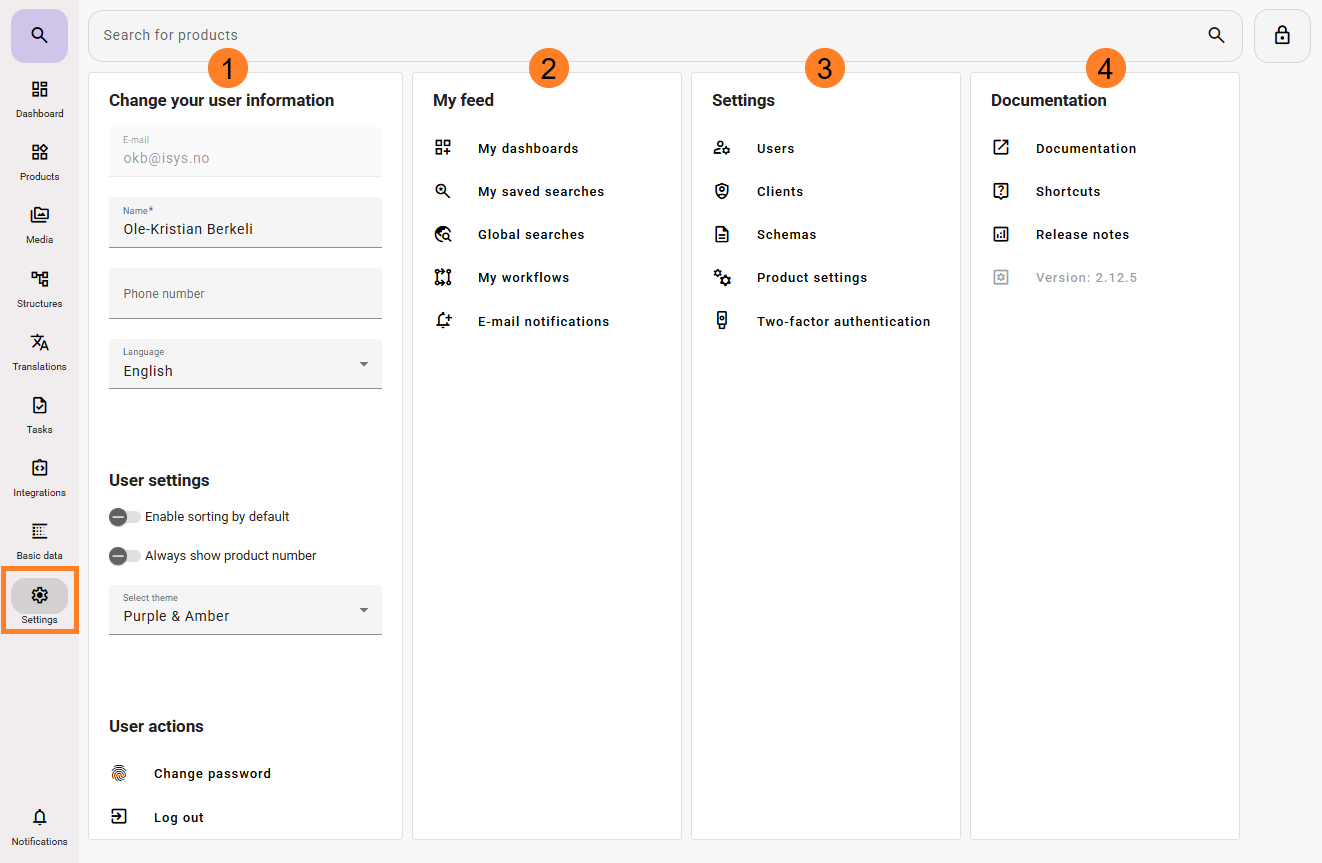
Task: Click the Change password fingerprint icon
Action: 119,773
